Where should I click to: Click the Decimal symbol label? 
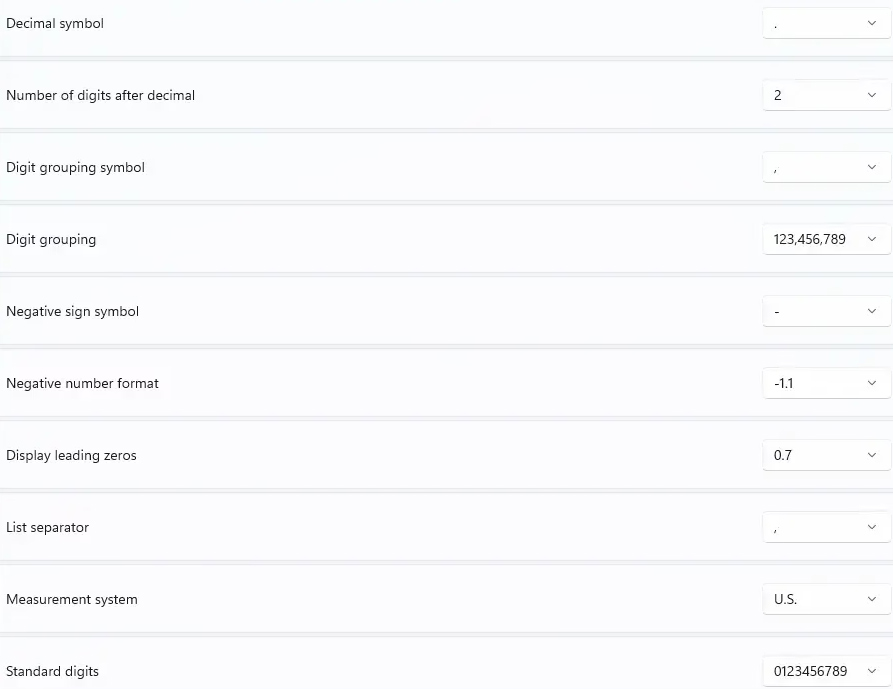[55, 24]
